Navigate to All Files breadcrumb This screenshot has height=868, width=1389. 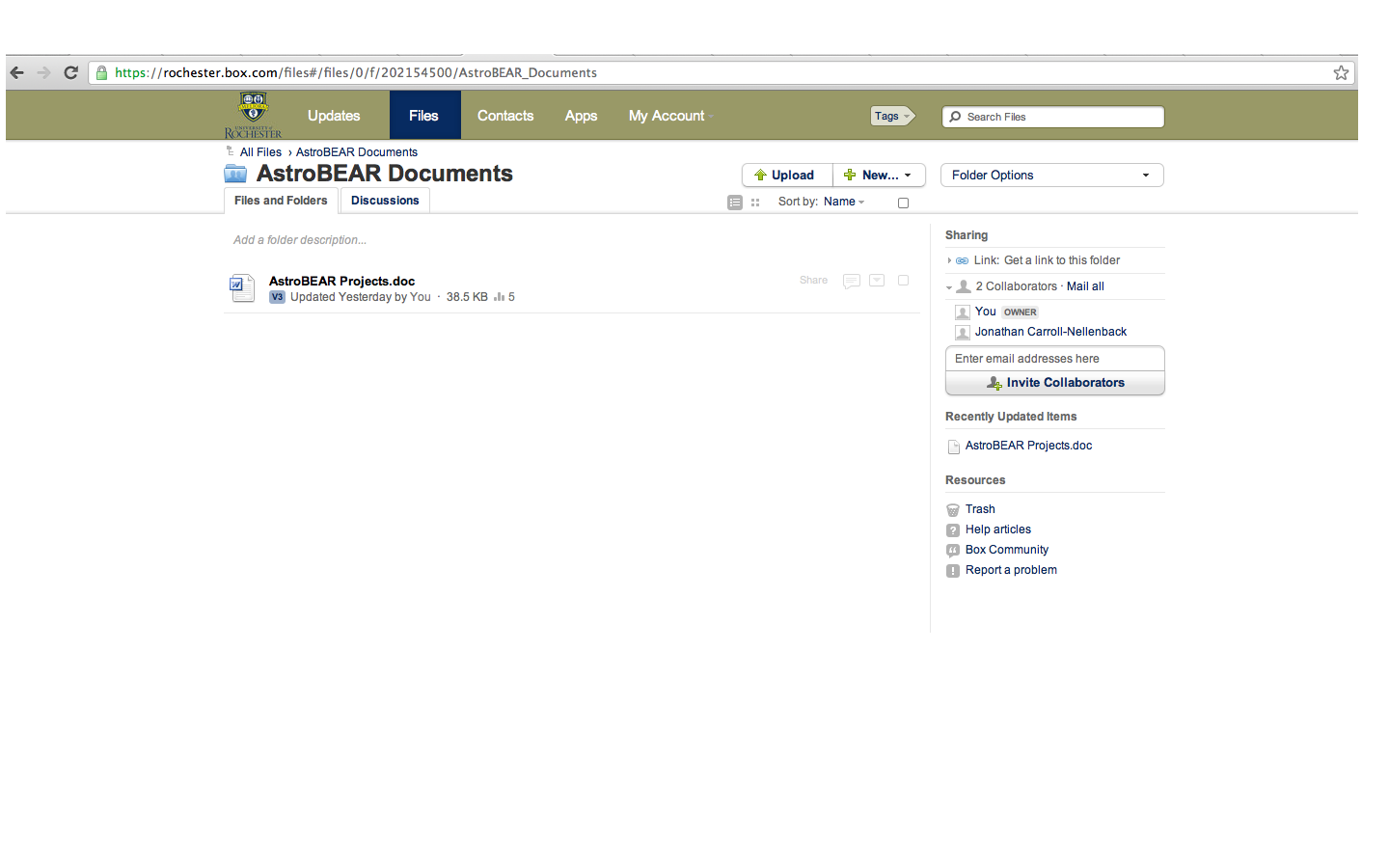(260, 152)
